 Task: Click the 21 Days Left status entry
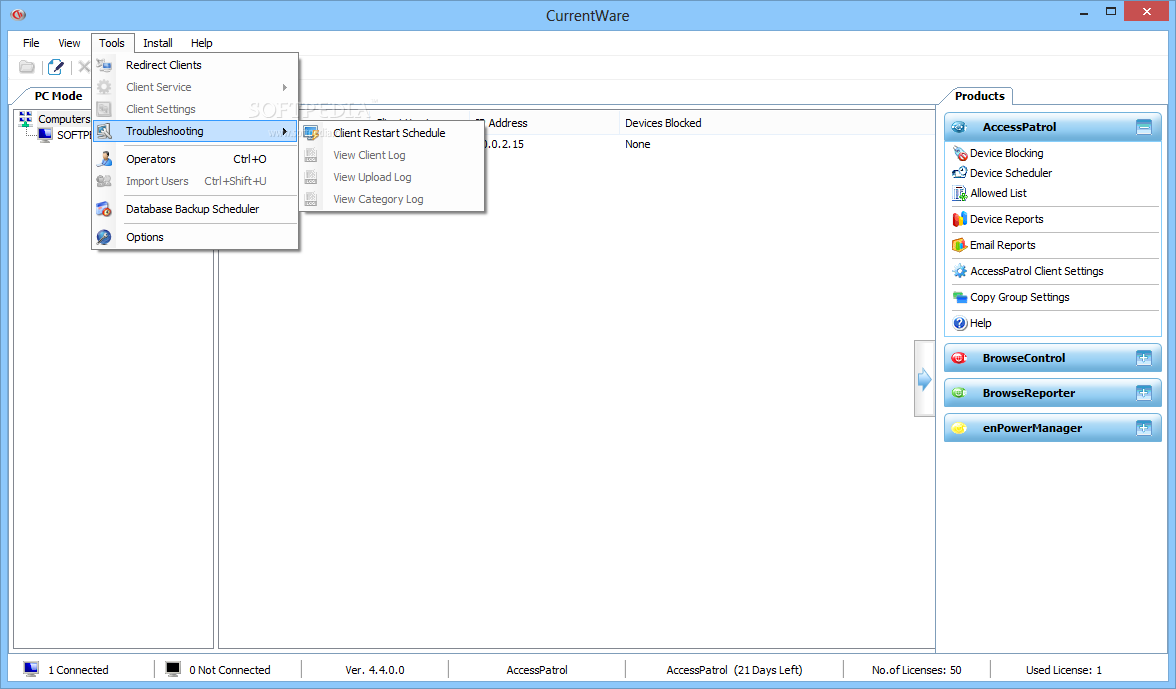pos(734,670)
